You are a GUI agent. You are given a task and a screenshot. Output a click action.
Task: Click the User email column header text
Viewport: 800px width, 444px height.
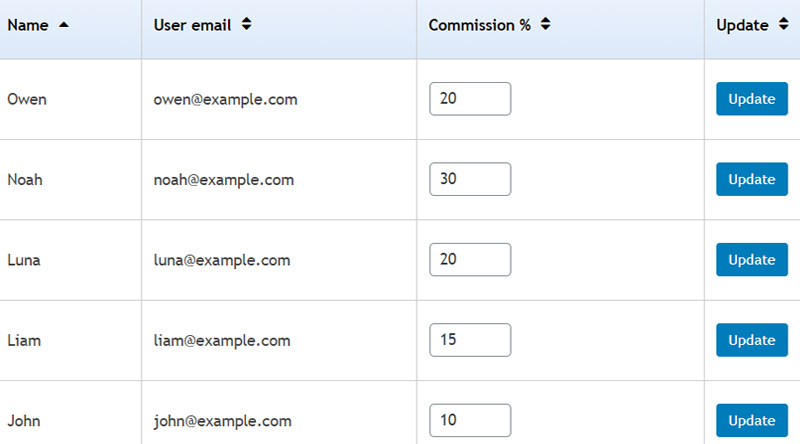point(192,25)
